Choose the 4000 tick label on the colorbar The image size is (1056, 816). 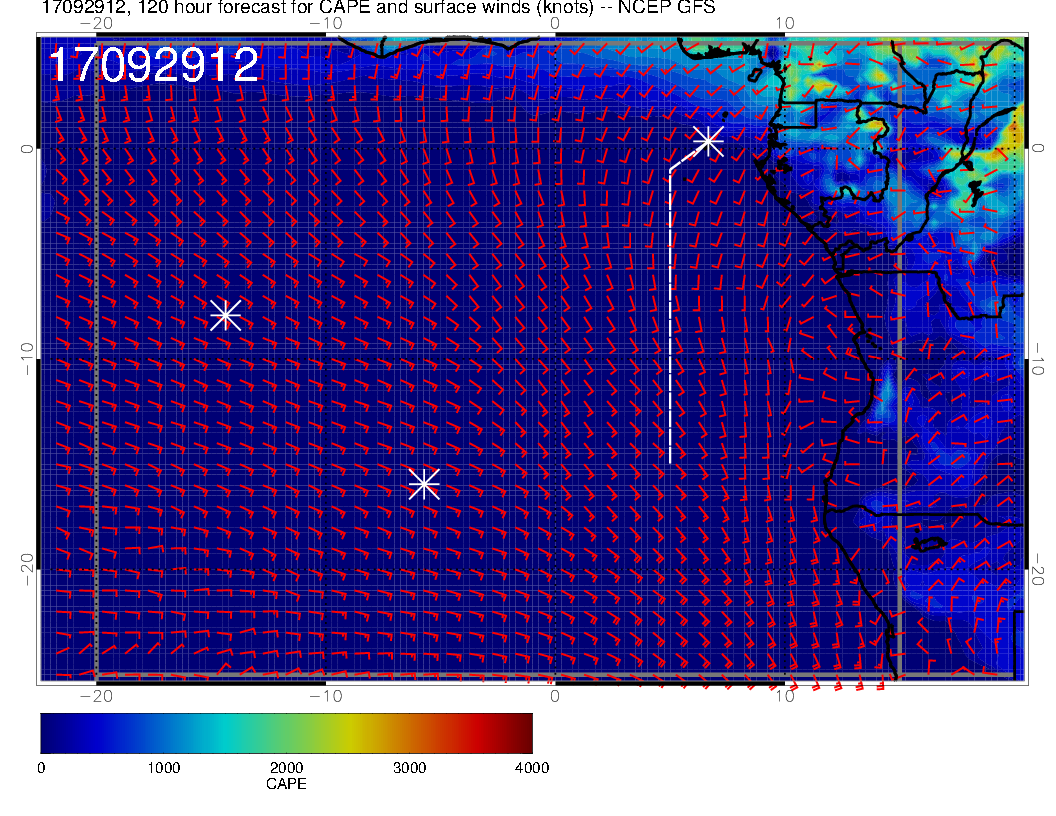click(531, 768)
